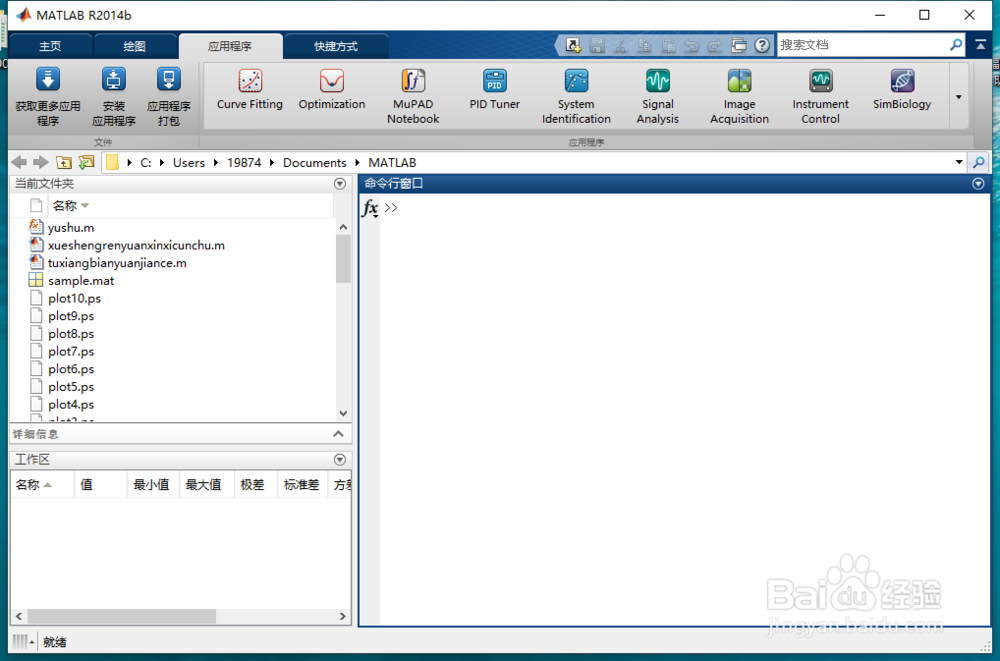Click the browse for folder icon

point(86,163)
